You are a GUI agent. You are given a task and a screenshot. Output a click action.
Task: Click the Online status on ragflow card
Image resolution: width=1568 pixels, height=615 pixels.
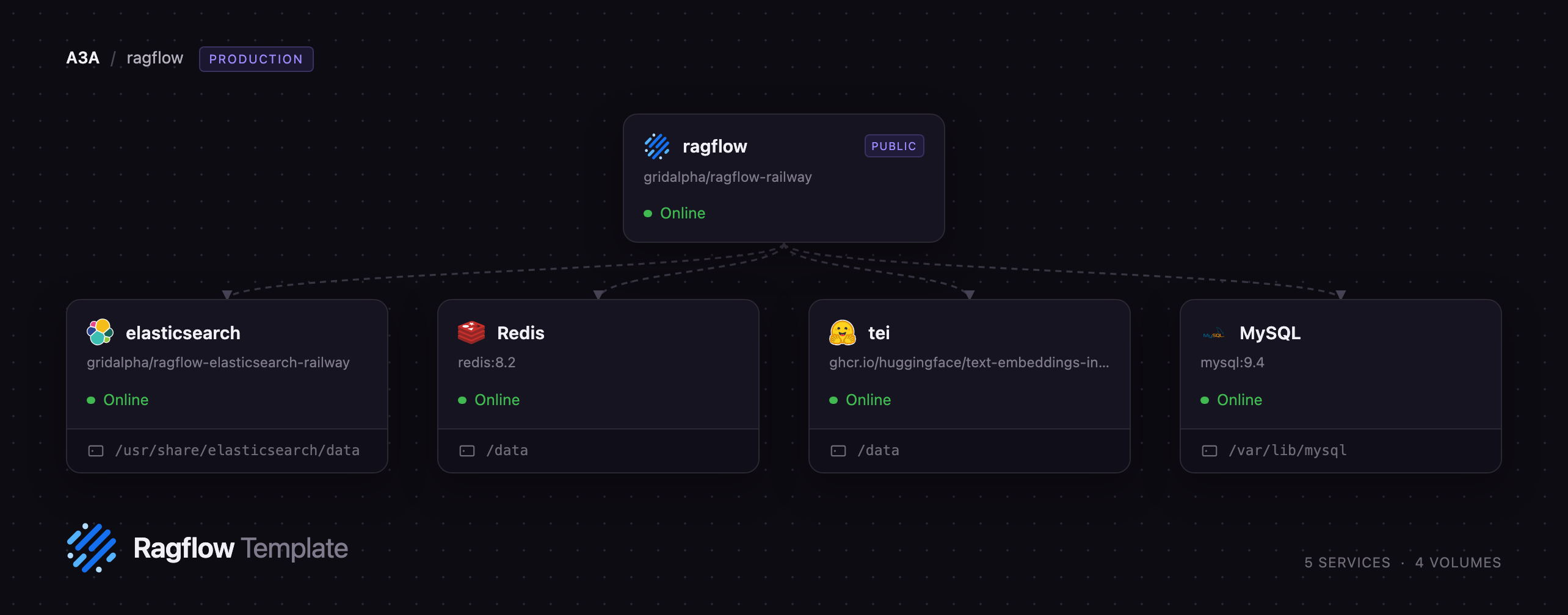[x=683, y=213]
